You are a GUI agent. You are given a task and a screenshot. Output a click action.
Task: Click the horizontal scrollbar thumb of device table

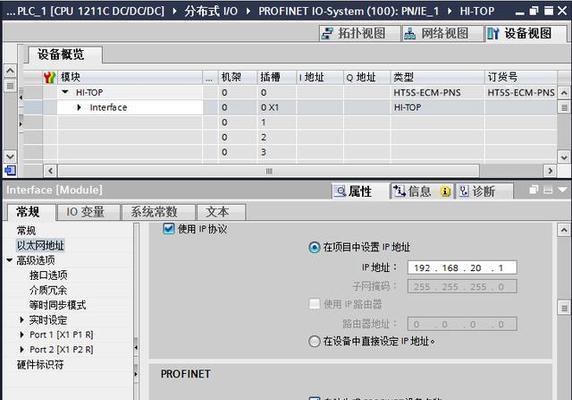[x=269, y=171]
